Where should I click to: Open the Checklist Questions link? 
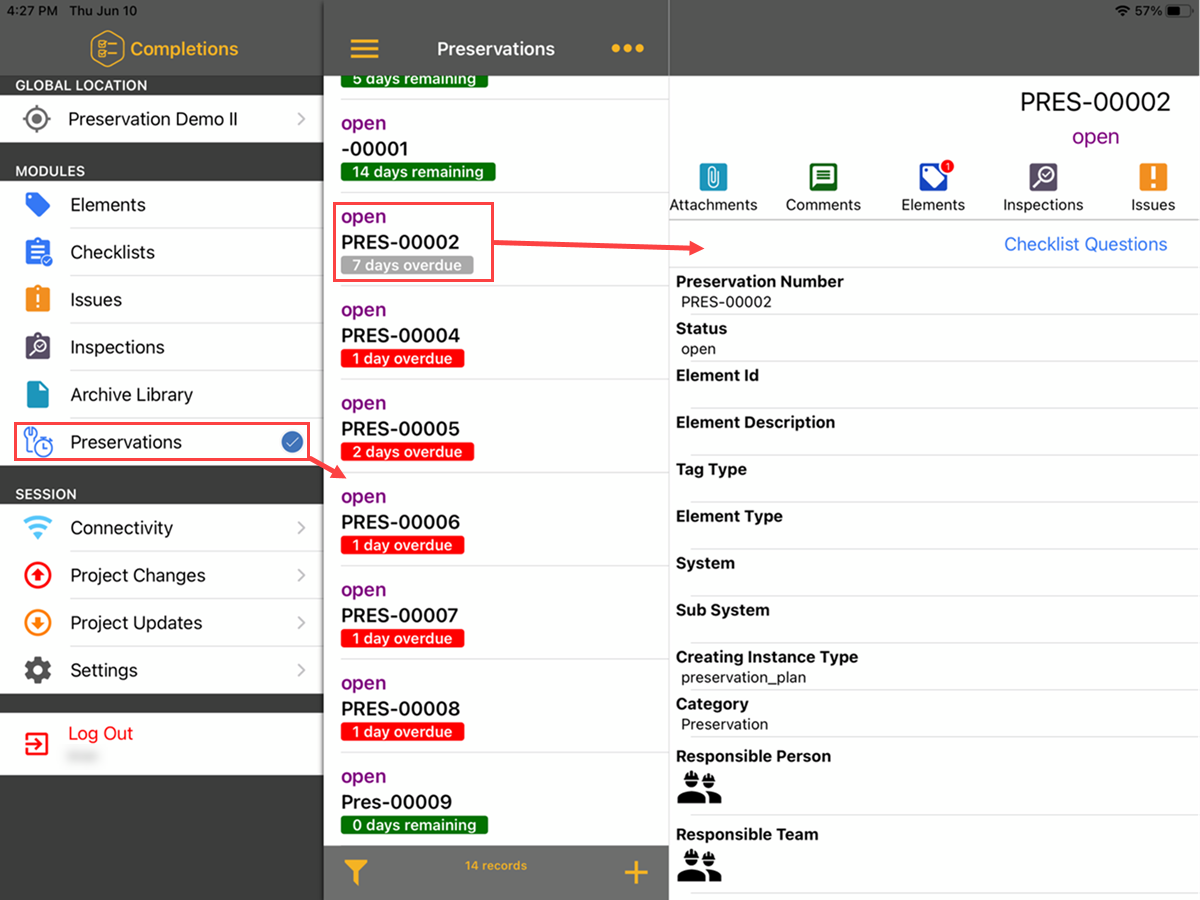(x=1085, y=244)
